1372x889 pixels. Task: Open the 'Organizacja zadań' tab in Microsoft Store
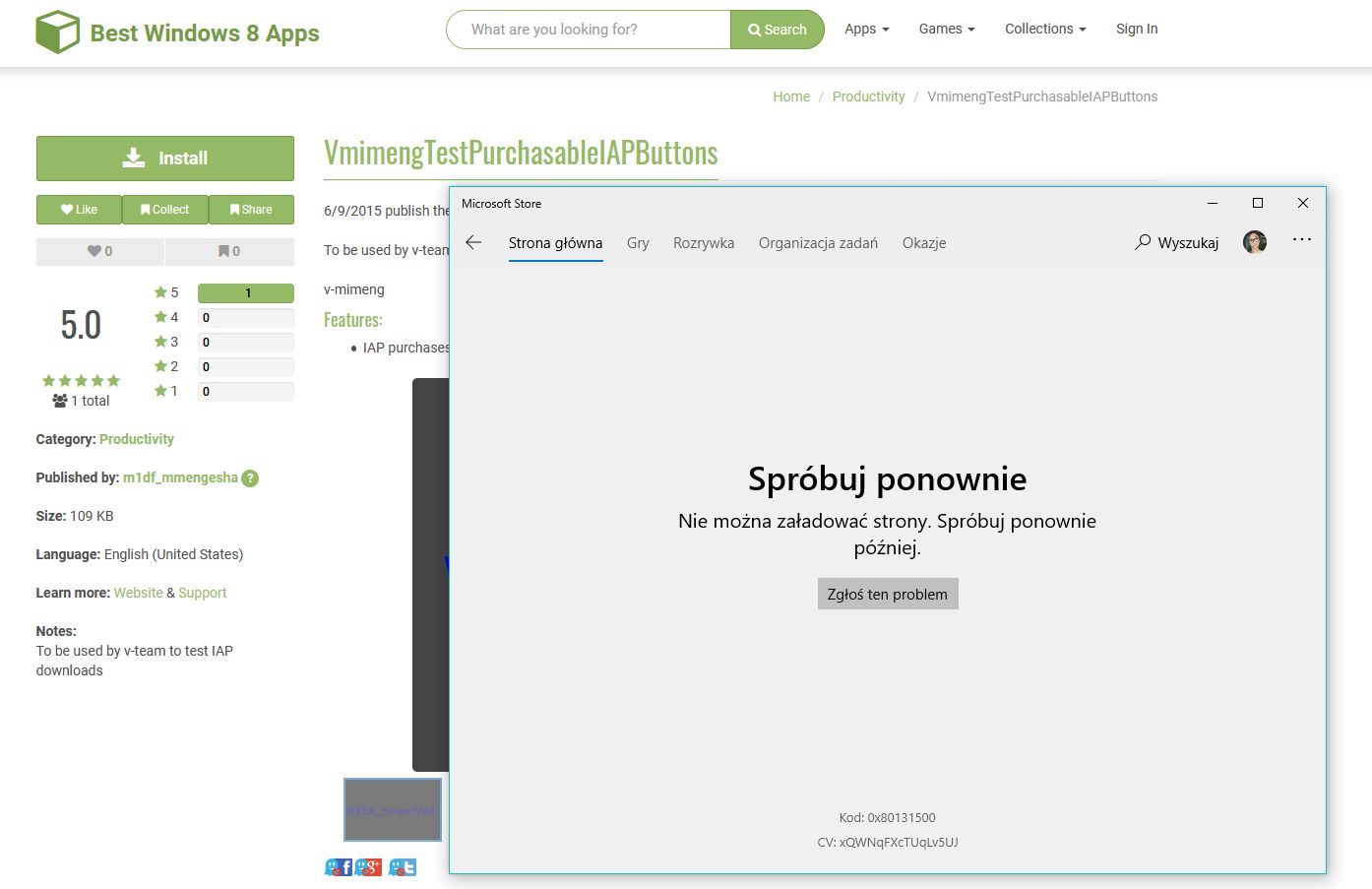pyautogui.click(x=818, y=243)
